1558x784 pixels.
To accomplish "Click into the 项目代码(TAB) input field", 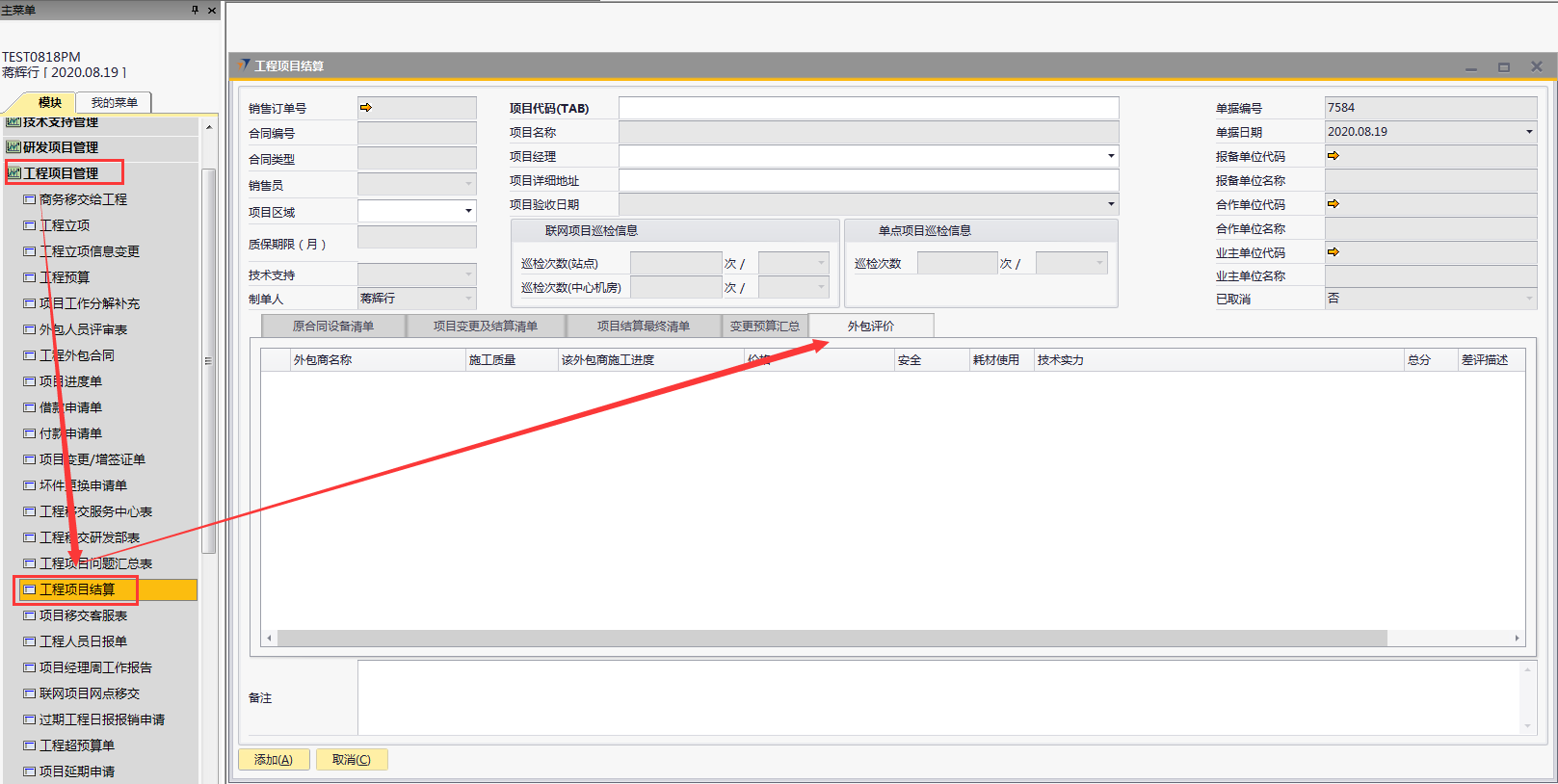I will click(867, 108).
